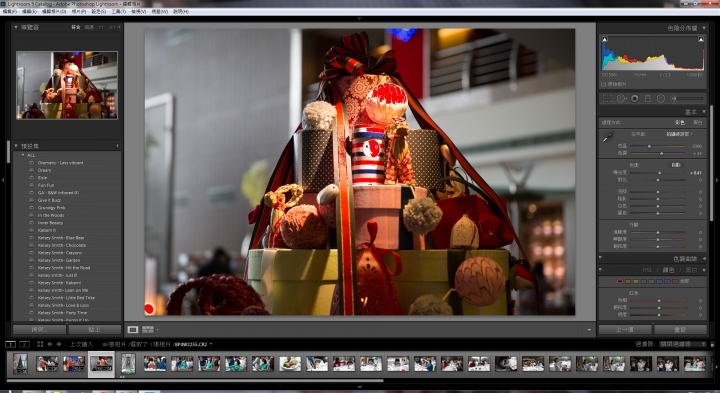Collapse the Basic (基本) panel
This screenshot has height=393, width=720.
[704, 112]
